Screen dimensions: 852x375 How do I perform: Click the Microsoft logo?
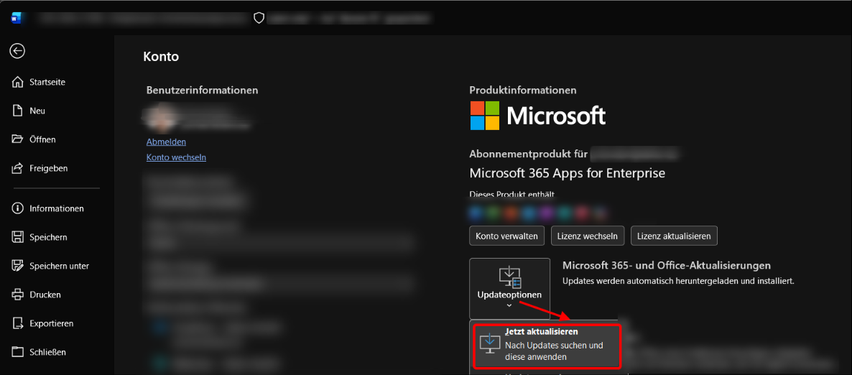coord(538,116)
